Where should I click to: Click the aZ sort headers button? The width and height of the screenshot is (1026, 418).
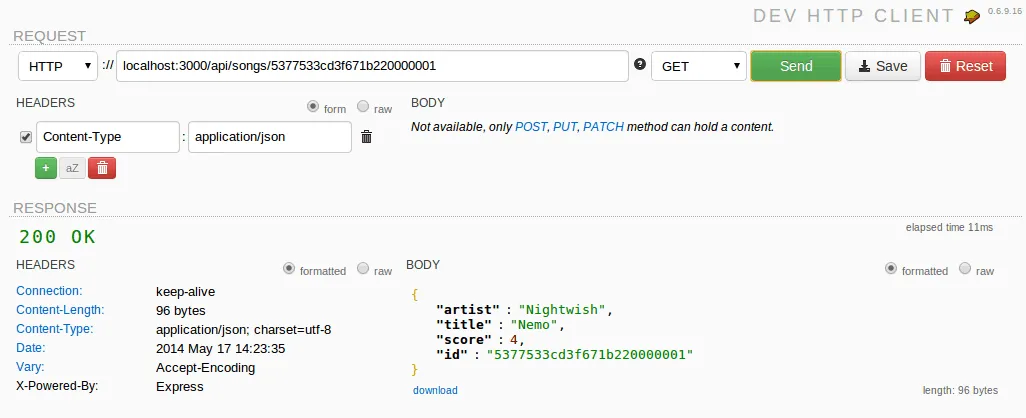click(x=72, y=168)
